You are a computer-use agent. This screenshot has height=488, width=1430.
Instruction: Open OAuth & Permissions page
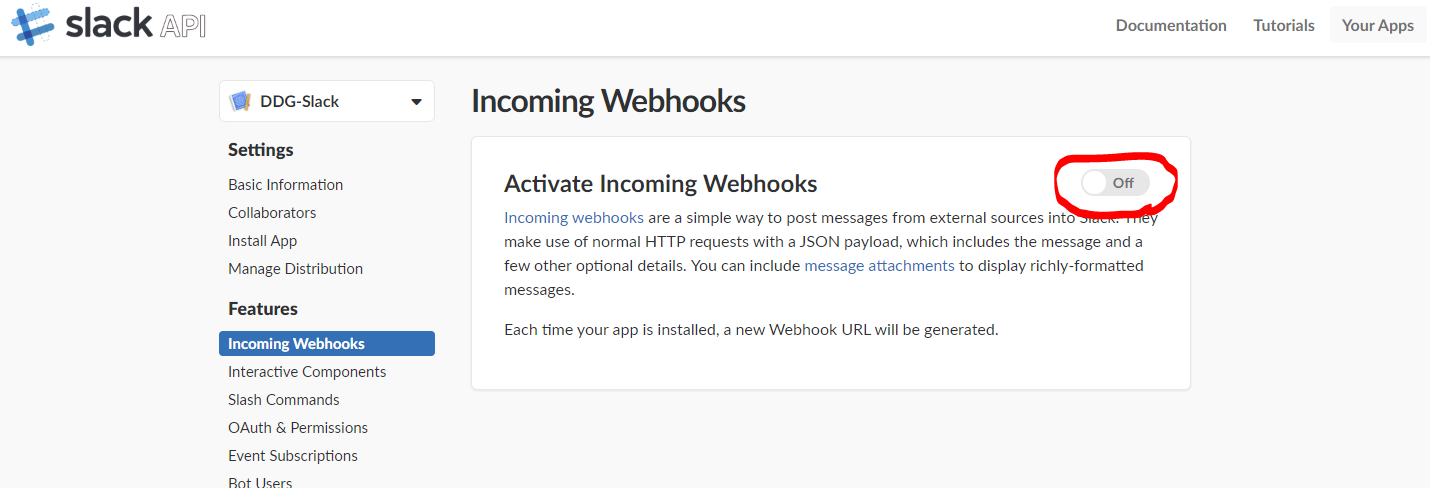(x=298, y=427)
